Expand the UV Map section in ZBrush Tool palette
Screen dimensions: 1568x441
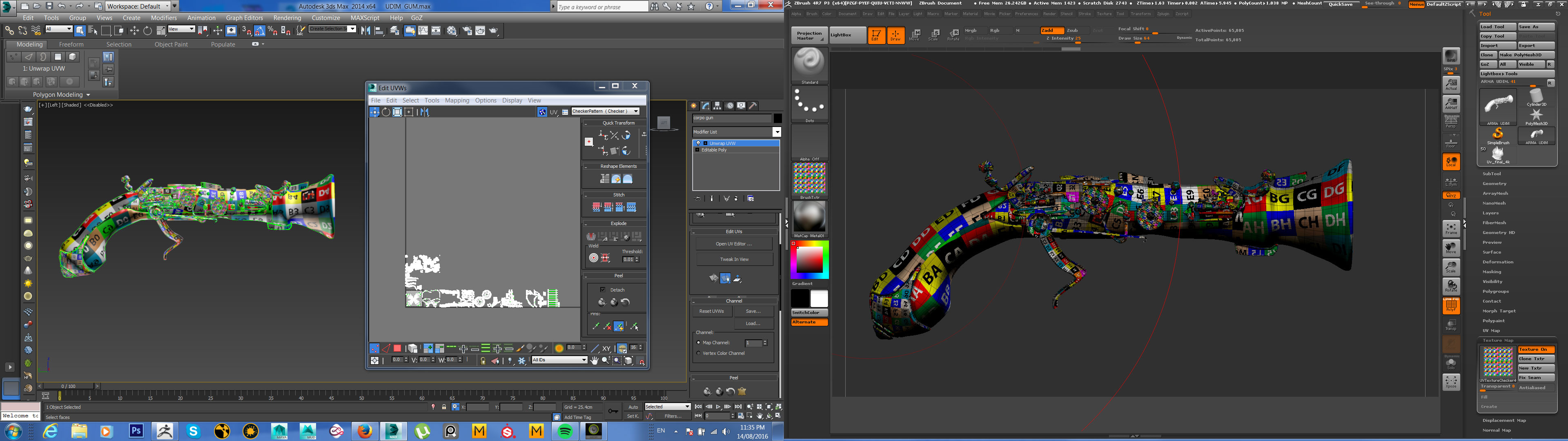point(1491,331)
